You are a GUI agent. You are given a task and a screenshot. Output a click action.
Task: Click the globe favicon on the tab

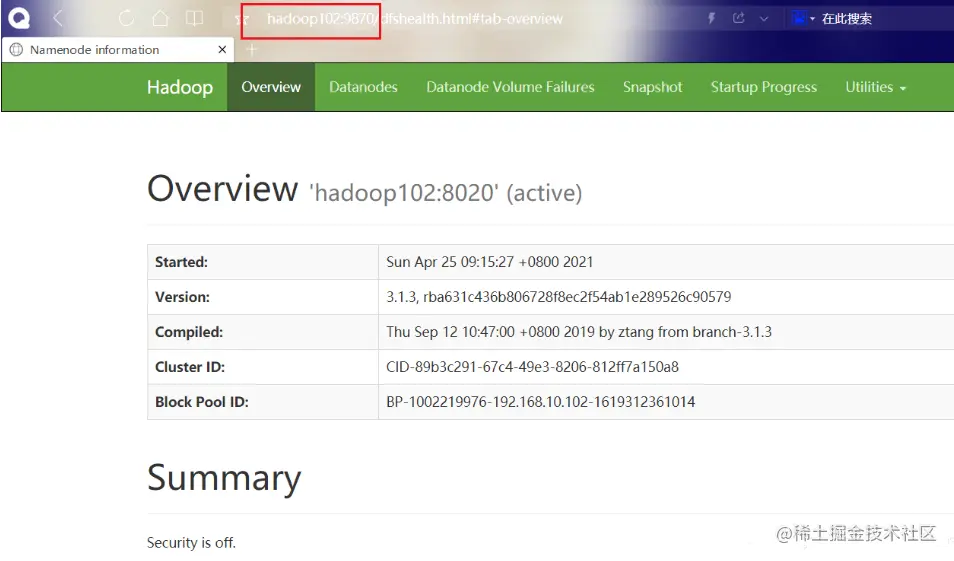[x=16, y=49]
